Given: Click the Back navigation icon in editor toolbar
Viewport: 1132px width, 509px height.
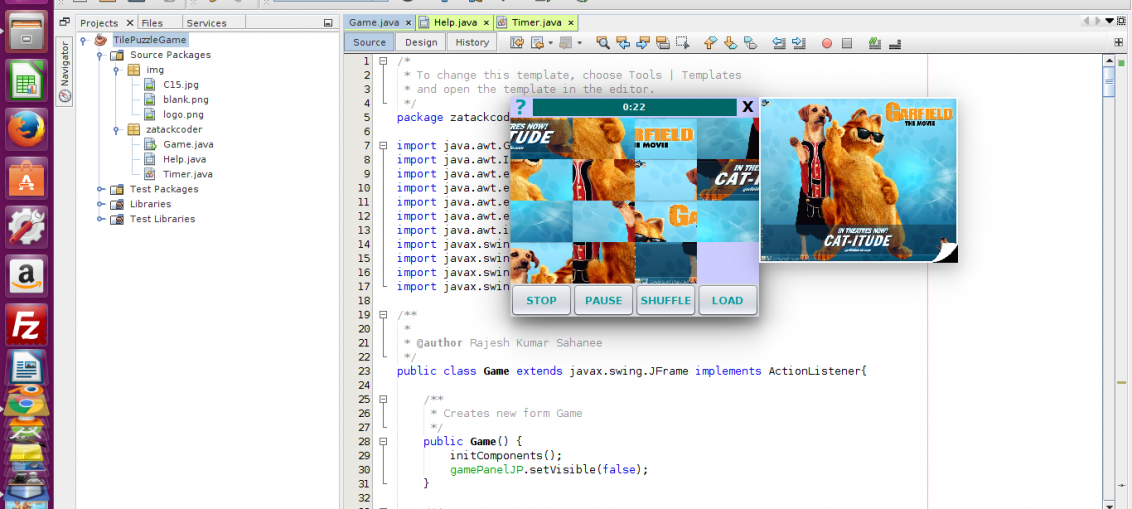Looking at the screenshot, I should (x=536, y=43).
